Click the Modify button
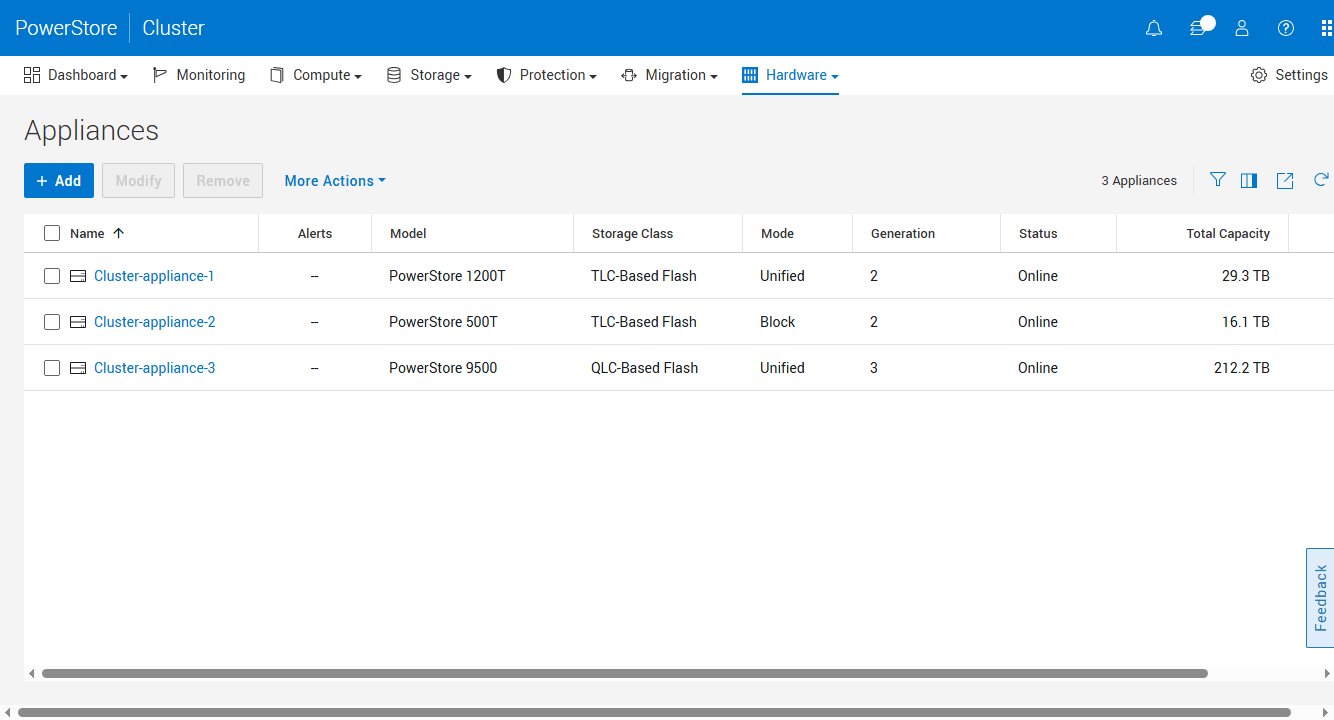1334x720 pixels. coord(139,181)
